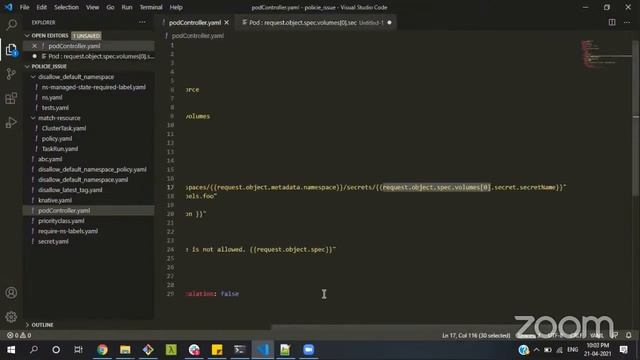Image resolution: width=640 pixels, height=360 pixels.
Task: Click the editor minimap preview
Action: pos(606,54)
